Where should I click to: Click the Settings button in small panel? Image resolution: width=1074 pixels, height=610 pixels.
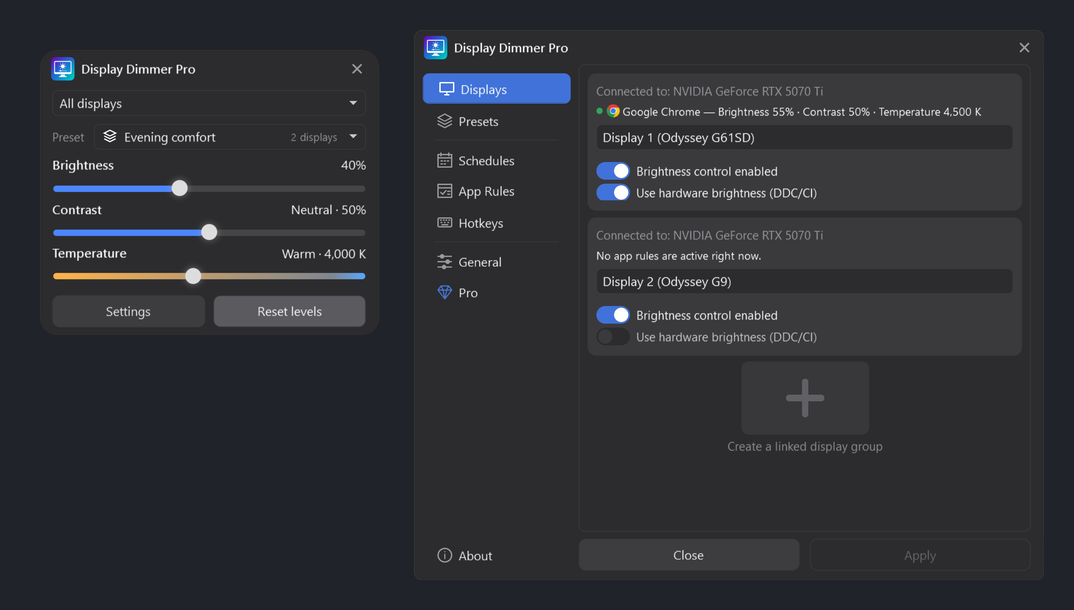coord(128,312)
